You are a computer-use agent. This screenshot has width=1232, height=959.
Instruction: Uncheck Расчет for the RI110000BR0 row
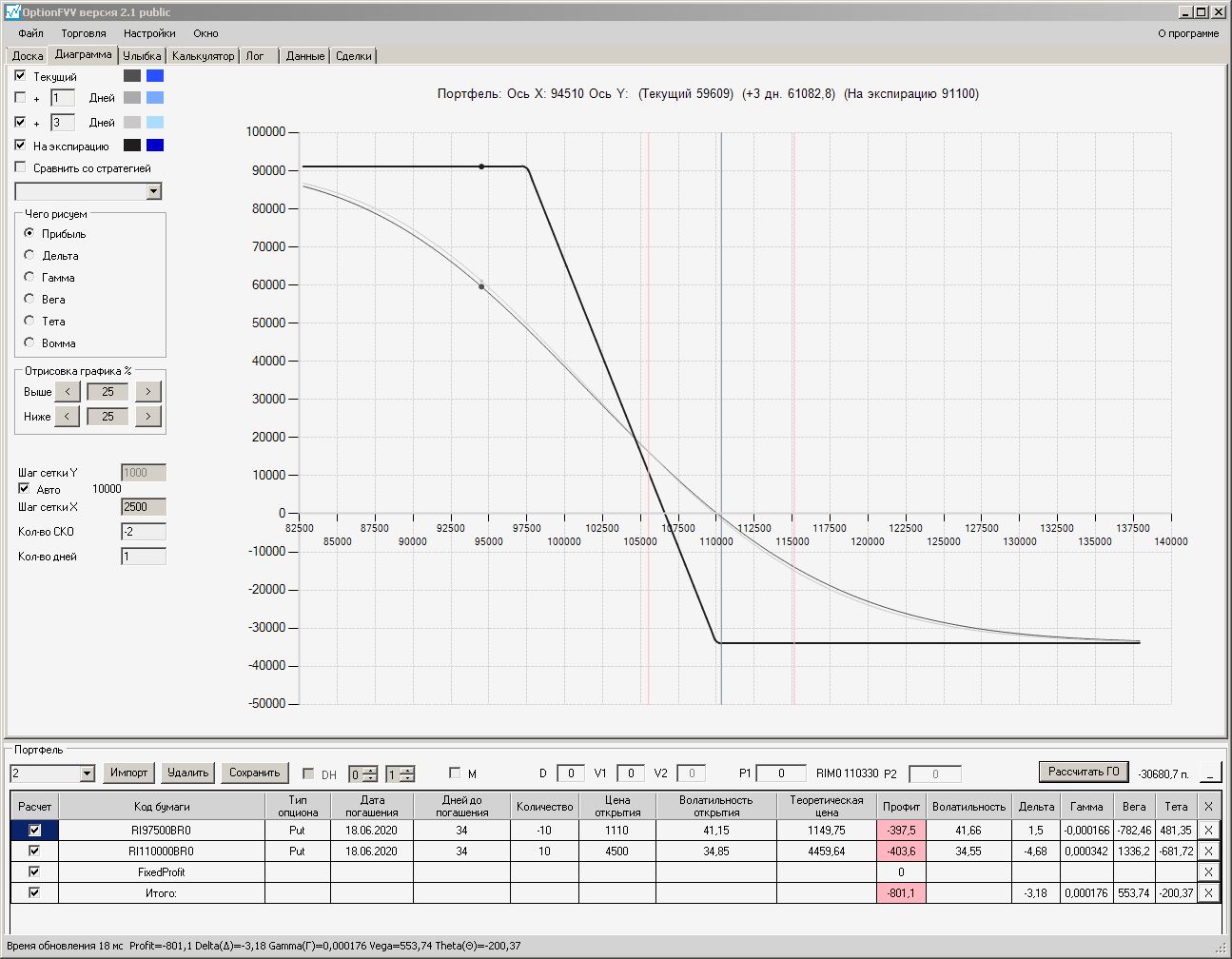coord(35,851)
